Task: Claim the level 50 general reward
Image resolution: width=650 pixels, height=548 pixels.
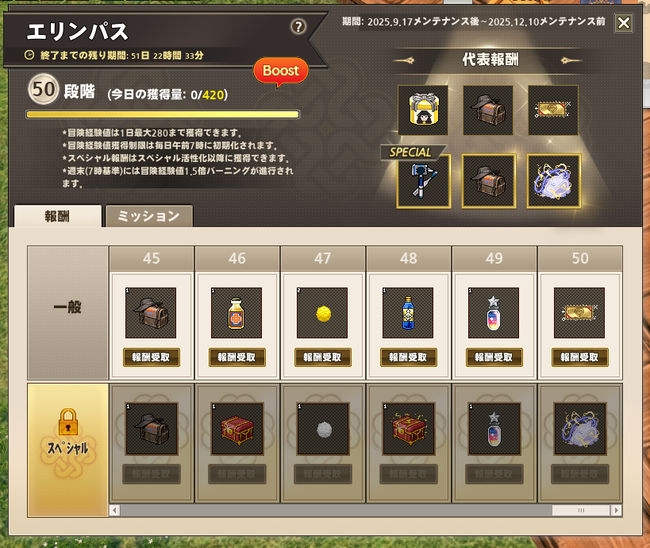Action: coord(580,357)
